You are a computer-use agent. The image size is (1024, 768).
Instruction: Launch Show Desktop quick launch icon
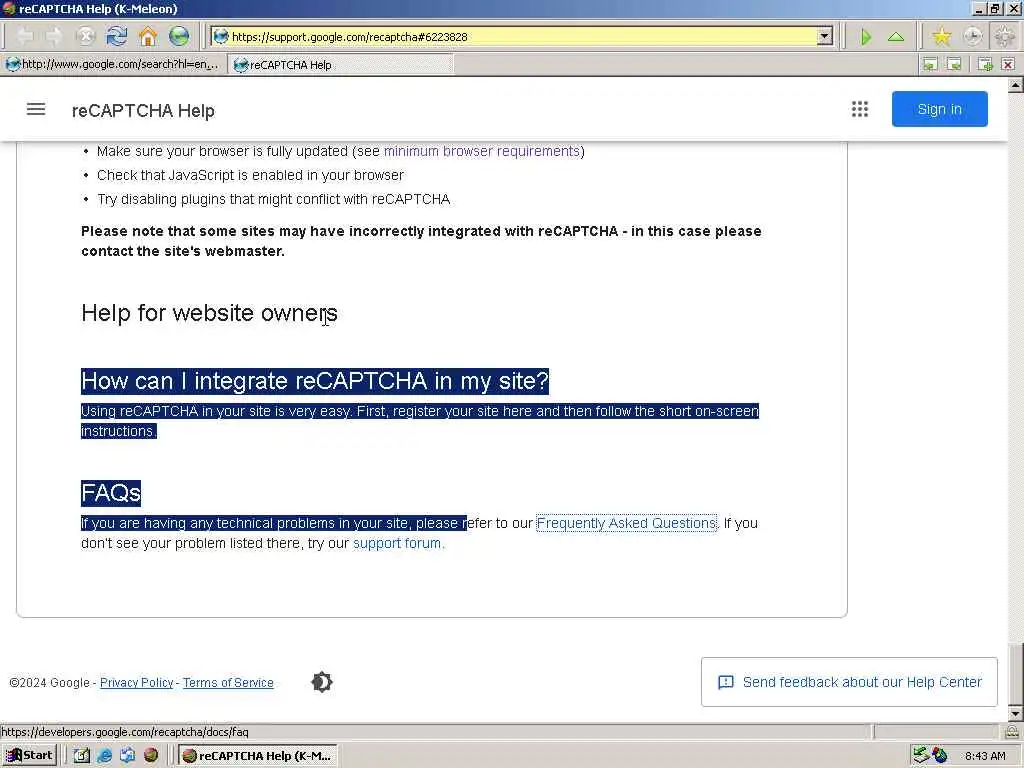[x=81, y=755]
